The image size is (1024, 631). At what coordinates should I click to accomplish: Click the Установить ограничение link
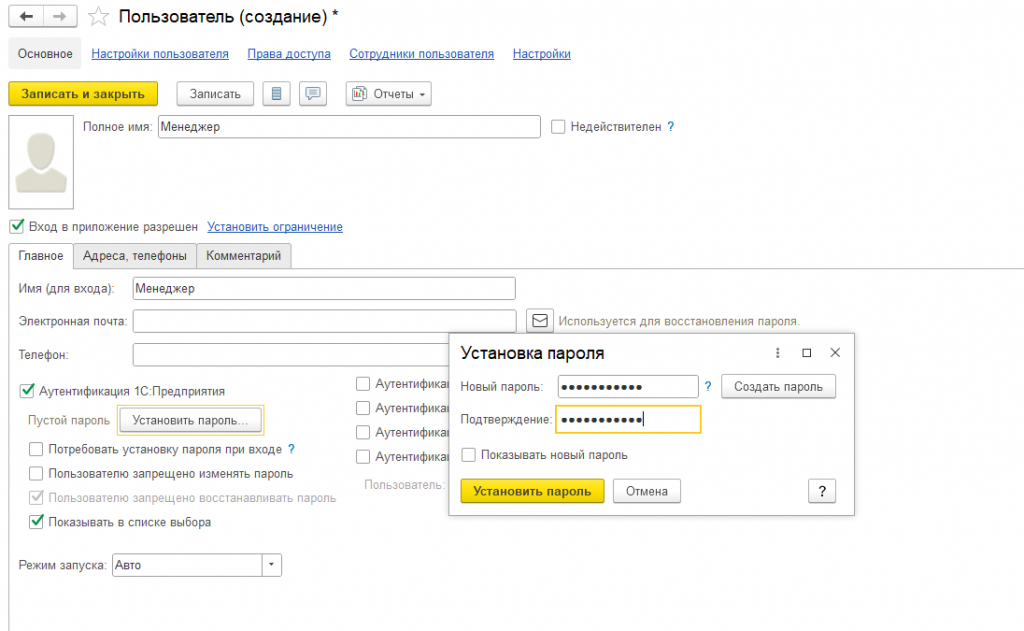click(275, 227)
